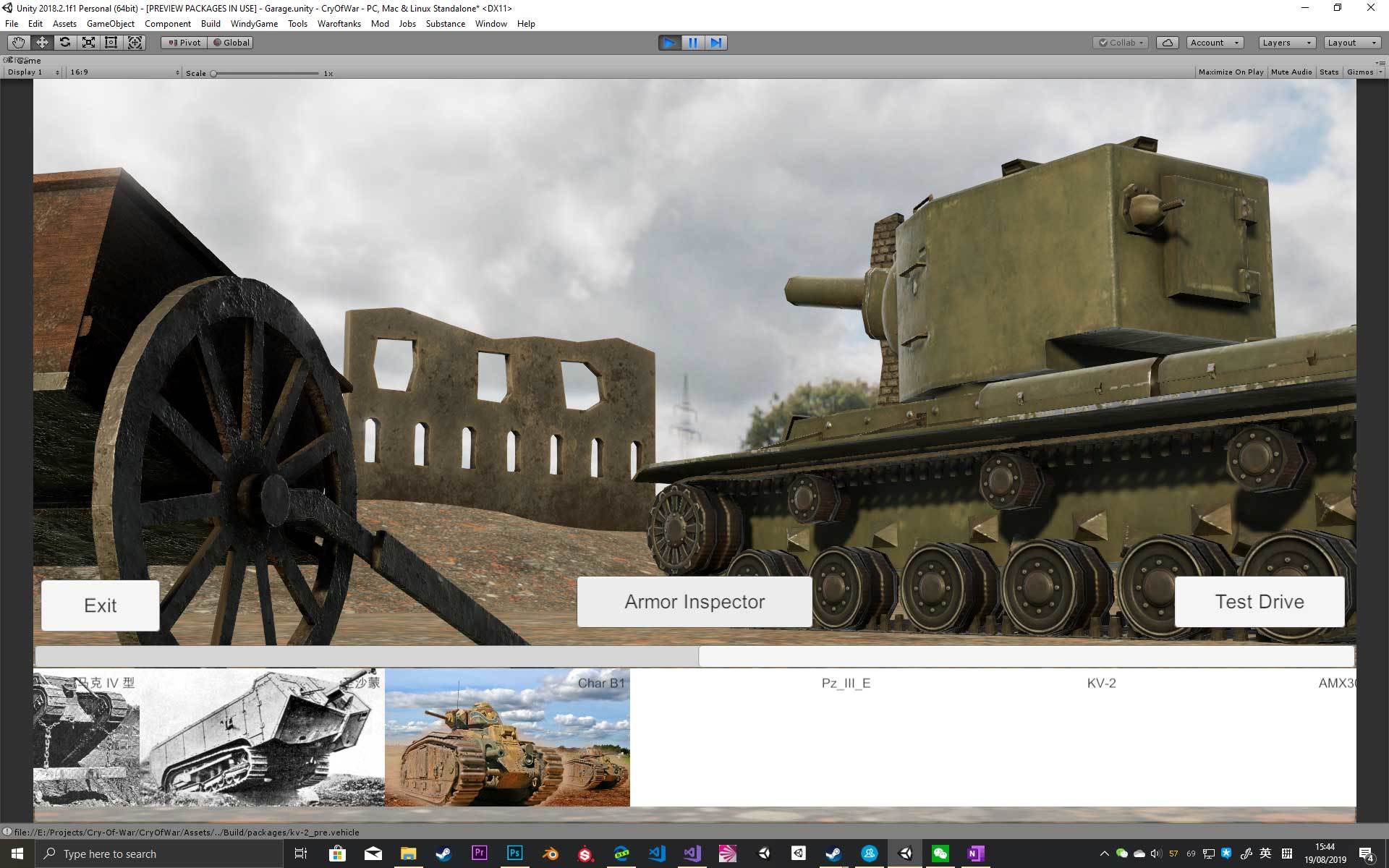Select the Saint-Chamond tank thumbnail
This screenshot has height=868, width=1389.
point(262,738)
